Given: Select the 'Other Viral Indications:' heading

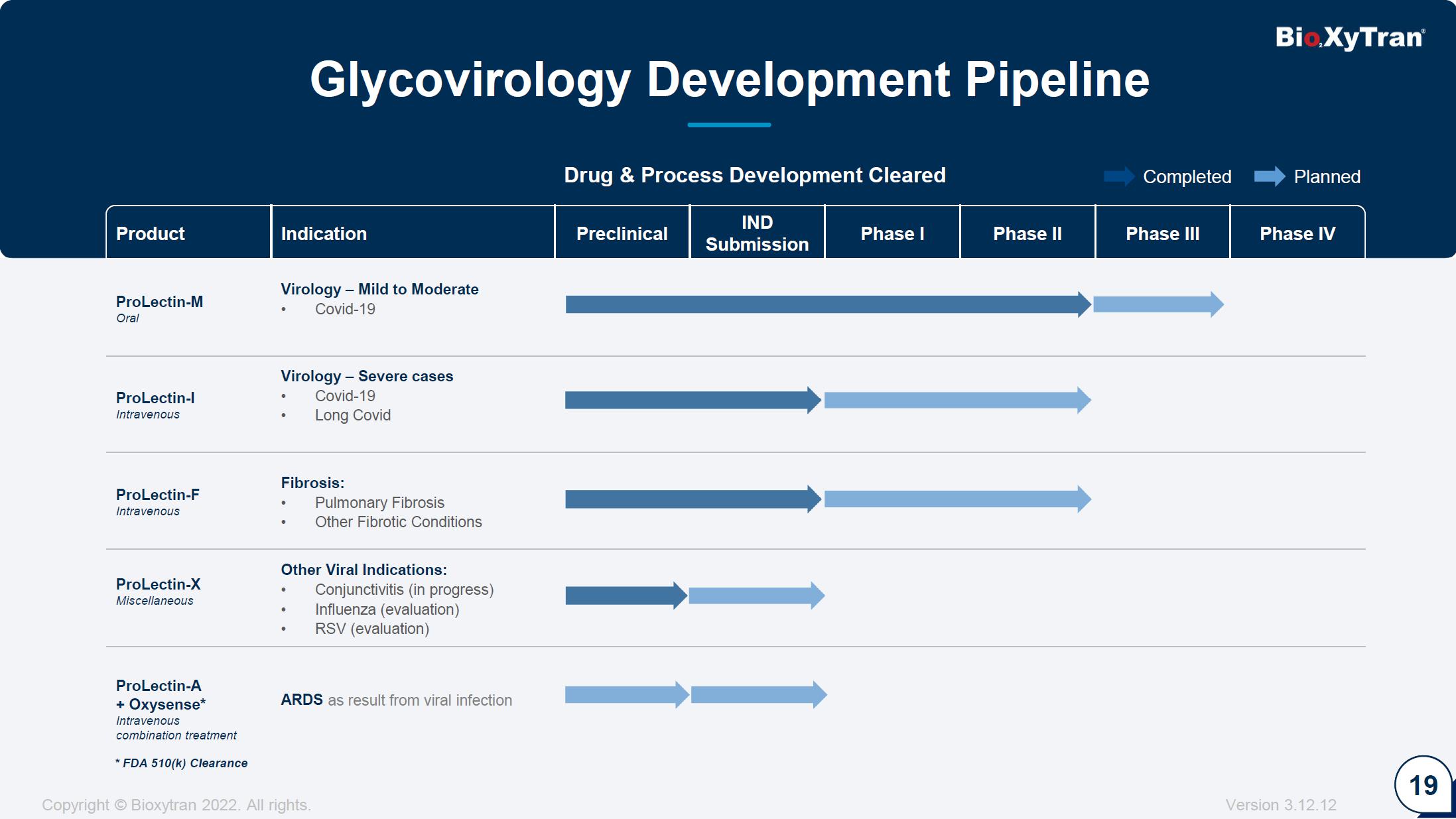Looking at the screenshot, I should pos(364,570).
